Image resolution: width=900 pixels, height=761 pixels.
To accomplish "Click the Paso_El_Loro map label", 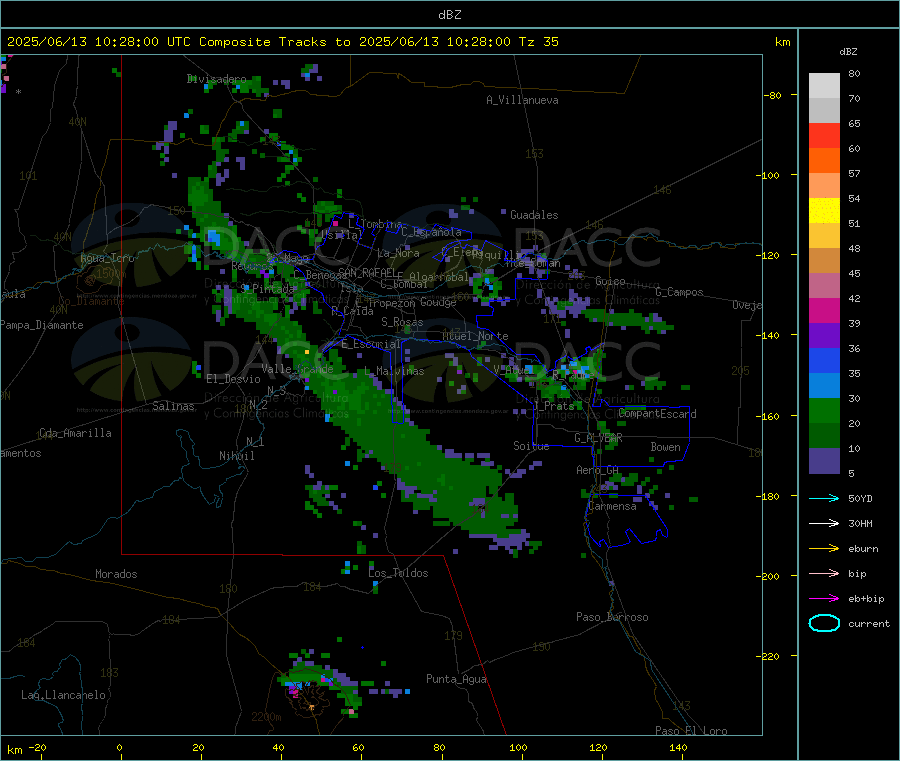I will coord(691,731).
